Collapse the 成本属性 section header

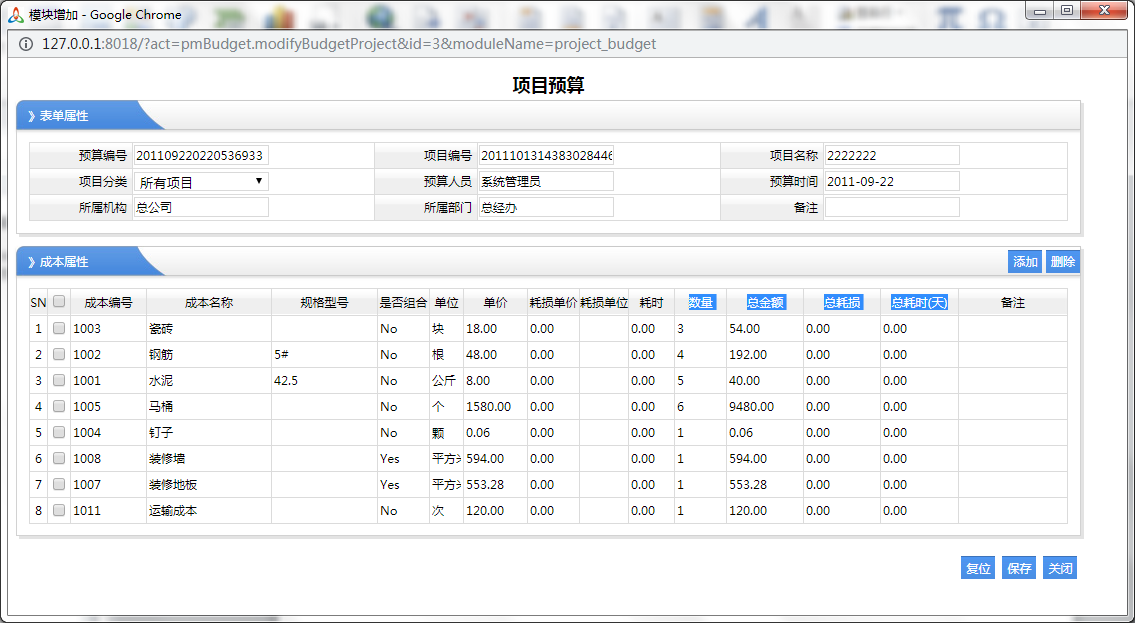[64, 262]
